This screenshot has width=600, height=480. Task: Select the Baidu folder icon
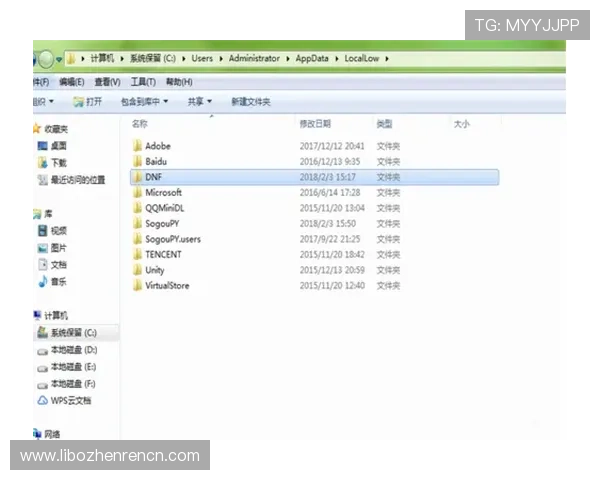tap(137, 161)
